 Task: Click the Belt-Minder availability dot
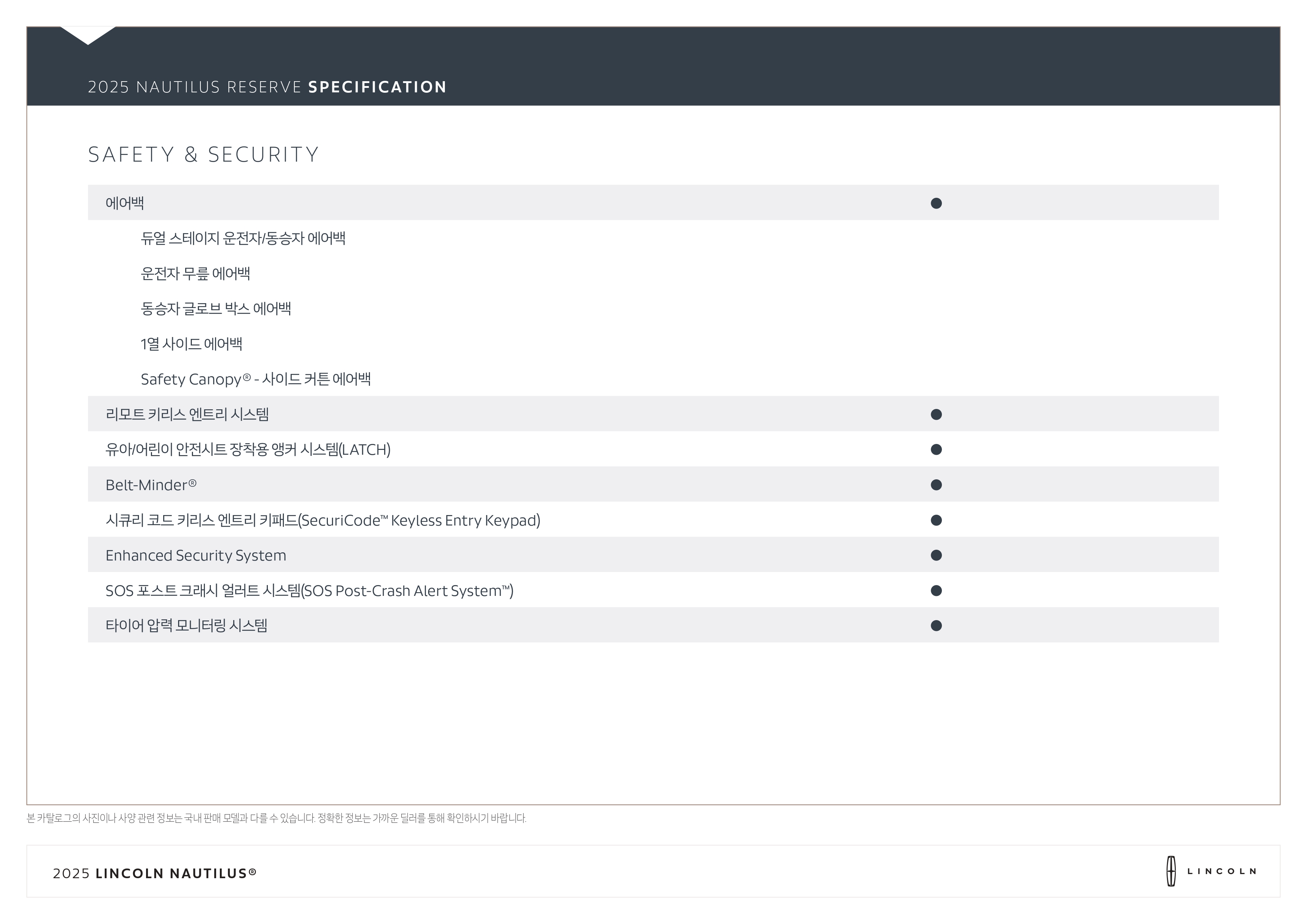[936, 485]
